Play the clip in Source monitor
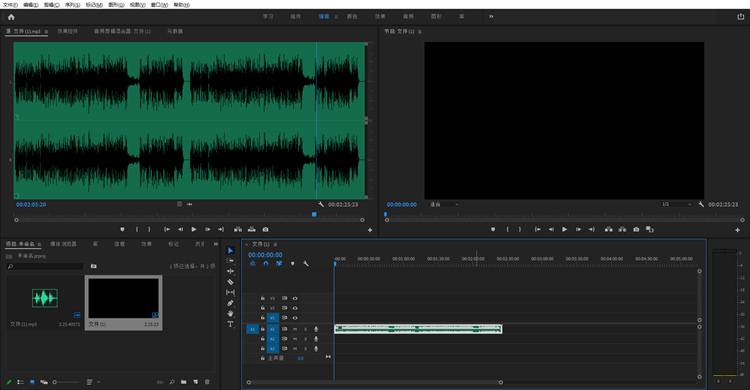Screen dimensions: 750x390 coord(194,230)
